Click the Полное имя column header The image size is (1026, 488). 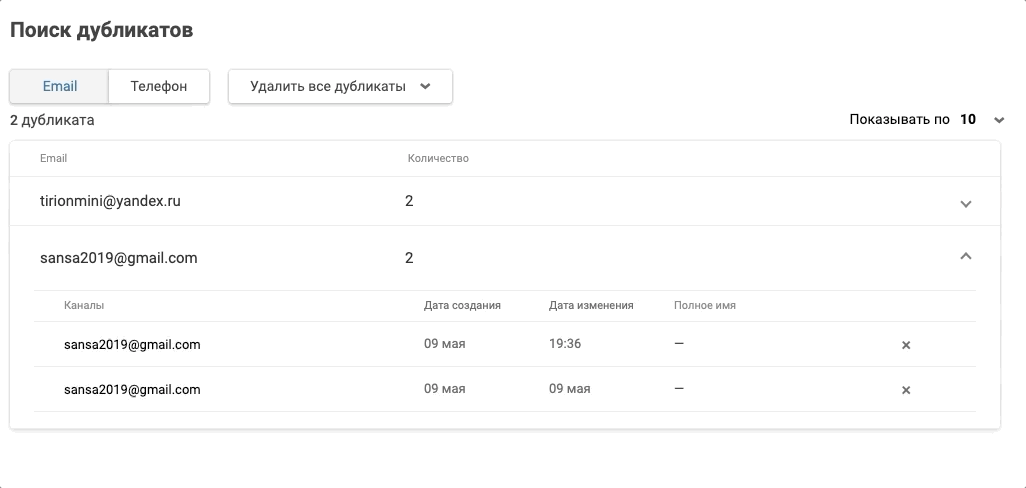705,305
